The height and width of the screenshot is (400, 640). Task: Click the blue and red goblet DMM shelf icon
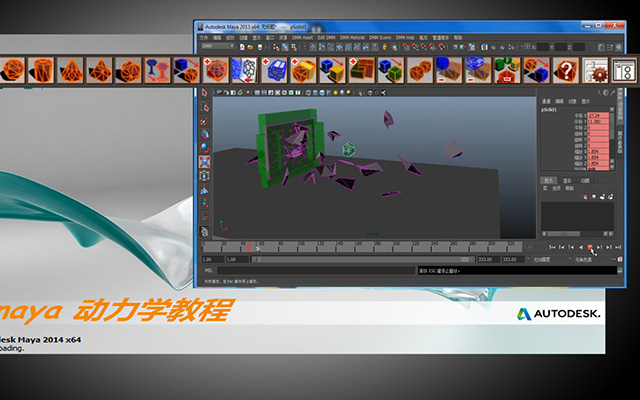[158, 70]
